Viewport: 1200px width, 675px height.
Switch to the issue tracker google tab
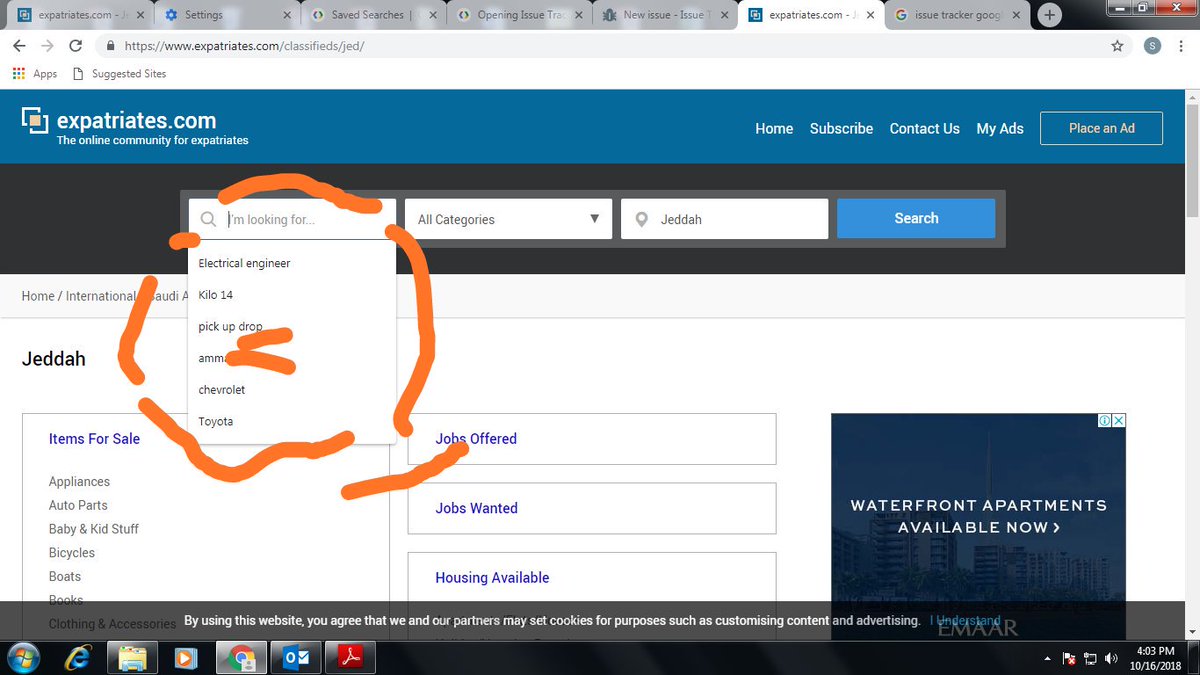pos(957,15)
